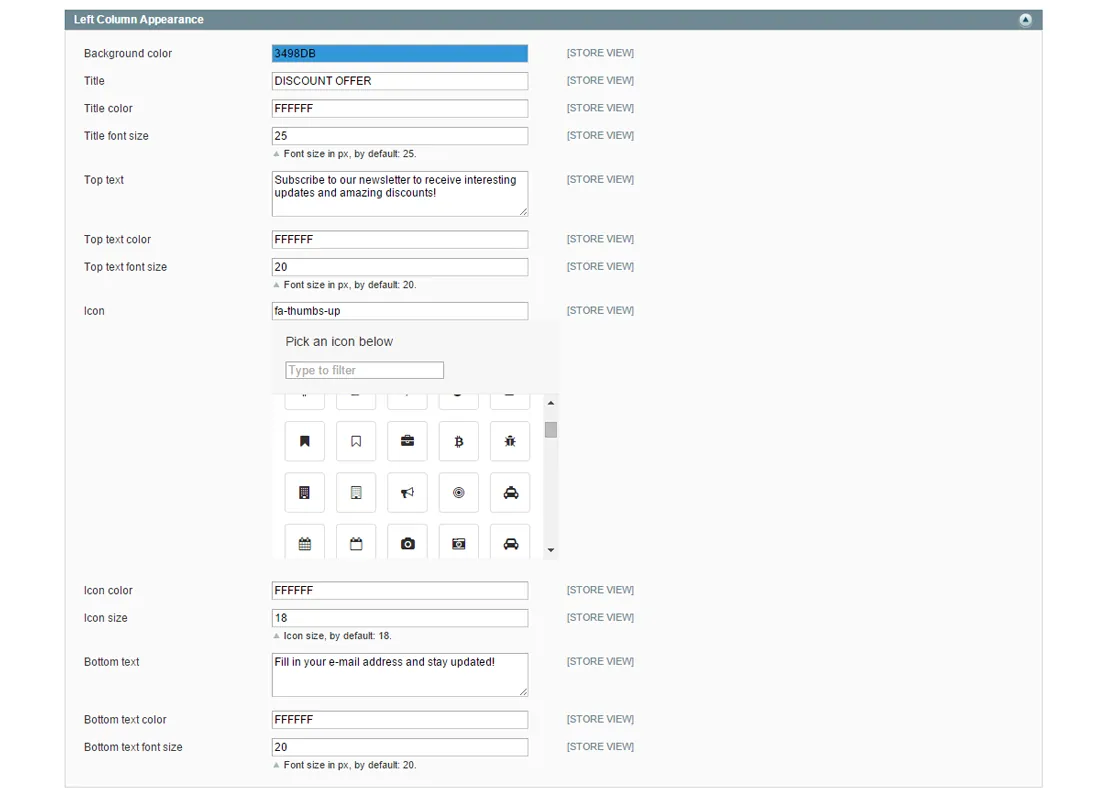Pick the blank calendar icon
Screen dimensions: 1100x800
[x=356, y=542]
